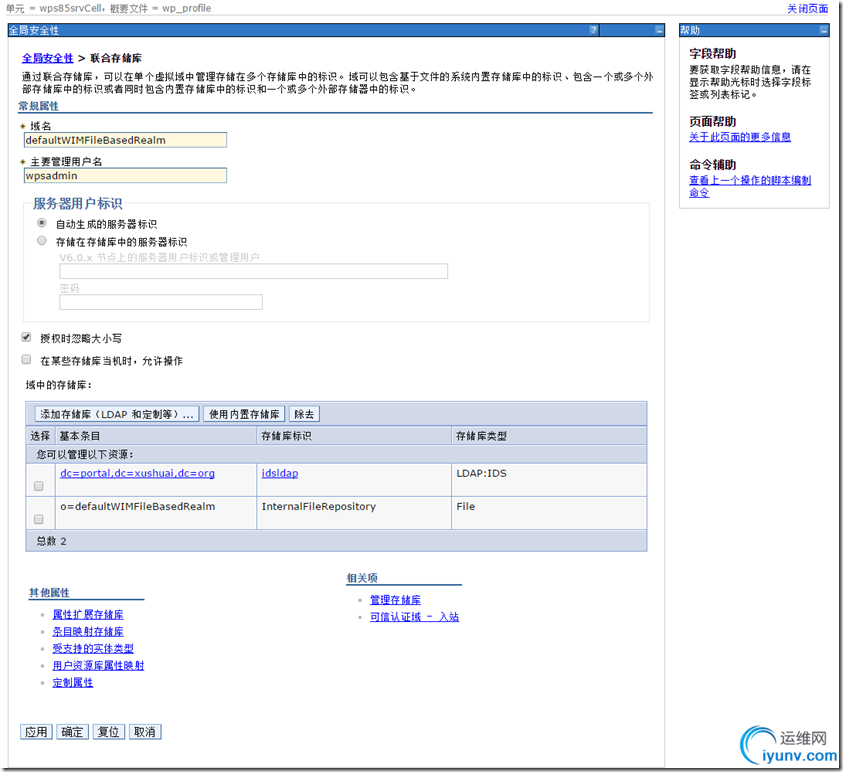Click the 常规属性 section heading
Screen dimensions: 843x772
pyautogui.click(x=38, y=106)
